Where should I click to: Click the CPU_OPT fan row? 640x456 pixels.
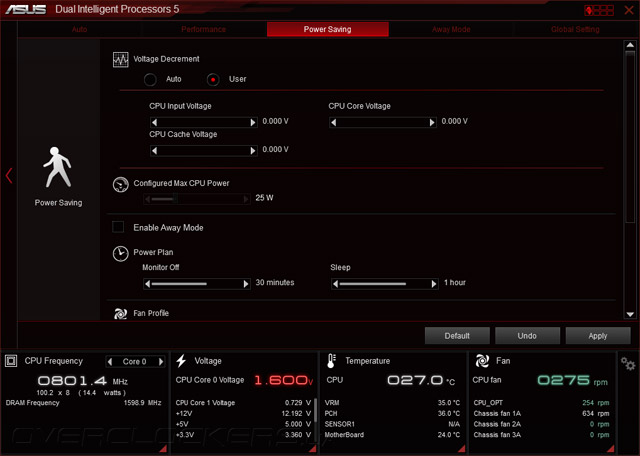541,403
